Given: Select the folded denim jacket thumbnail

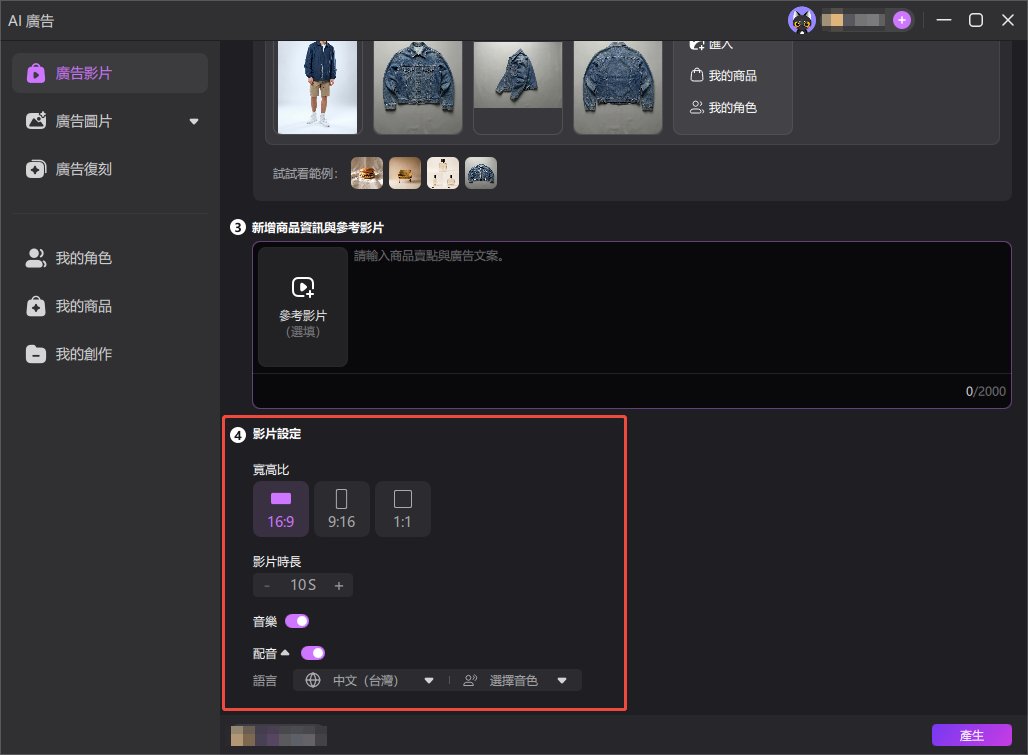Looking at the screenshot, I should (x=518, y=87).
